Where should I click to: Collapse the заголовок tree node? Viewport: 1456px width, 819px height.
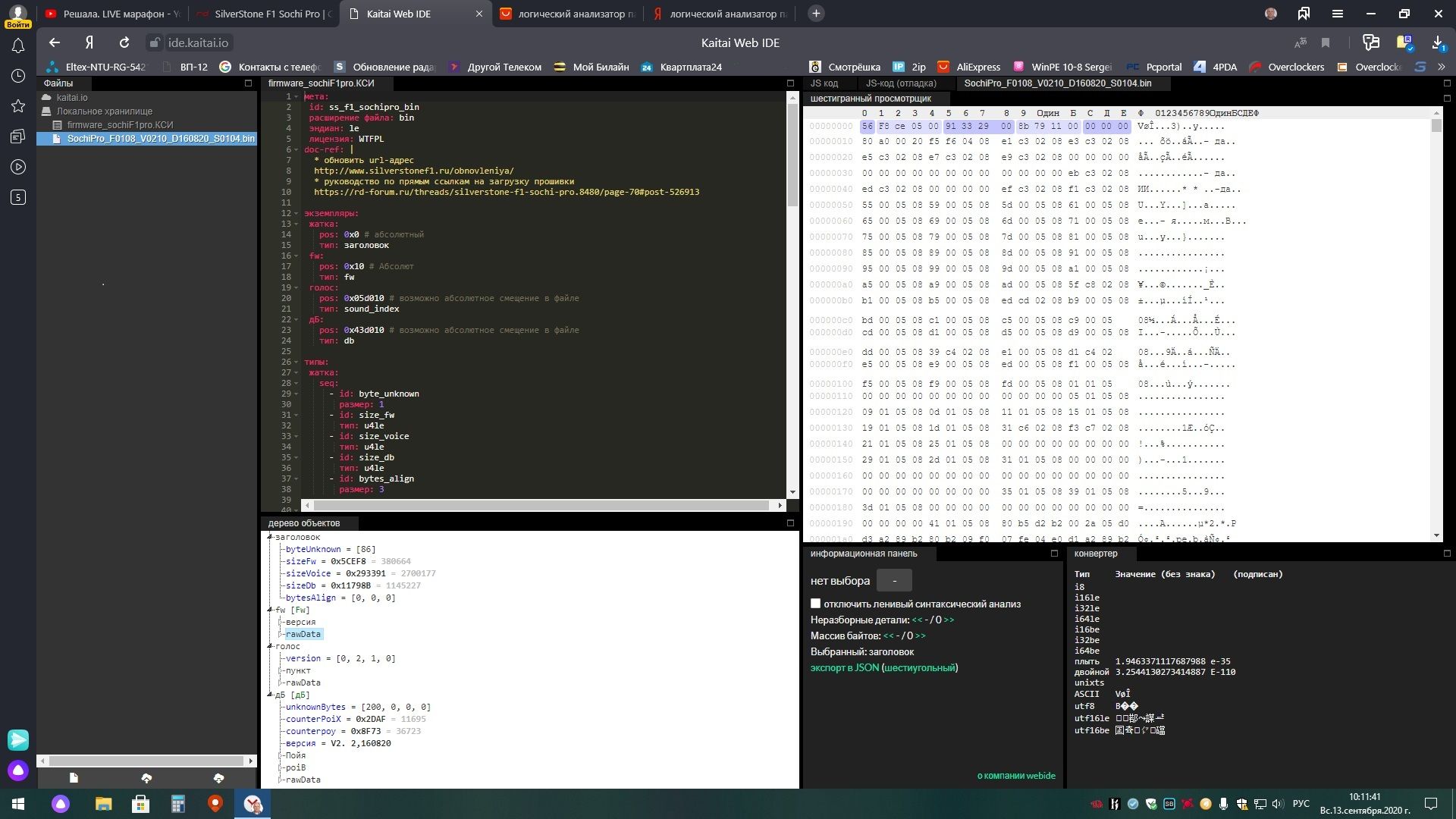270,537
